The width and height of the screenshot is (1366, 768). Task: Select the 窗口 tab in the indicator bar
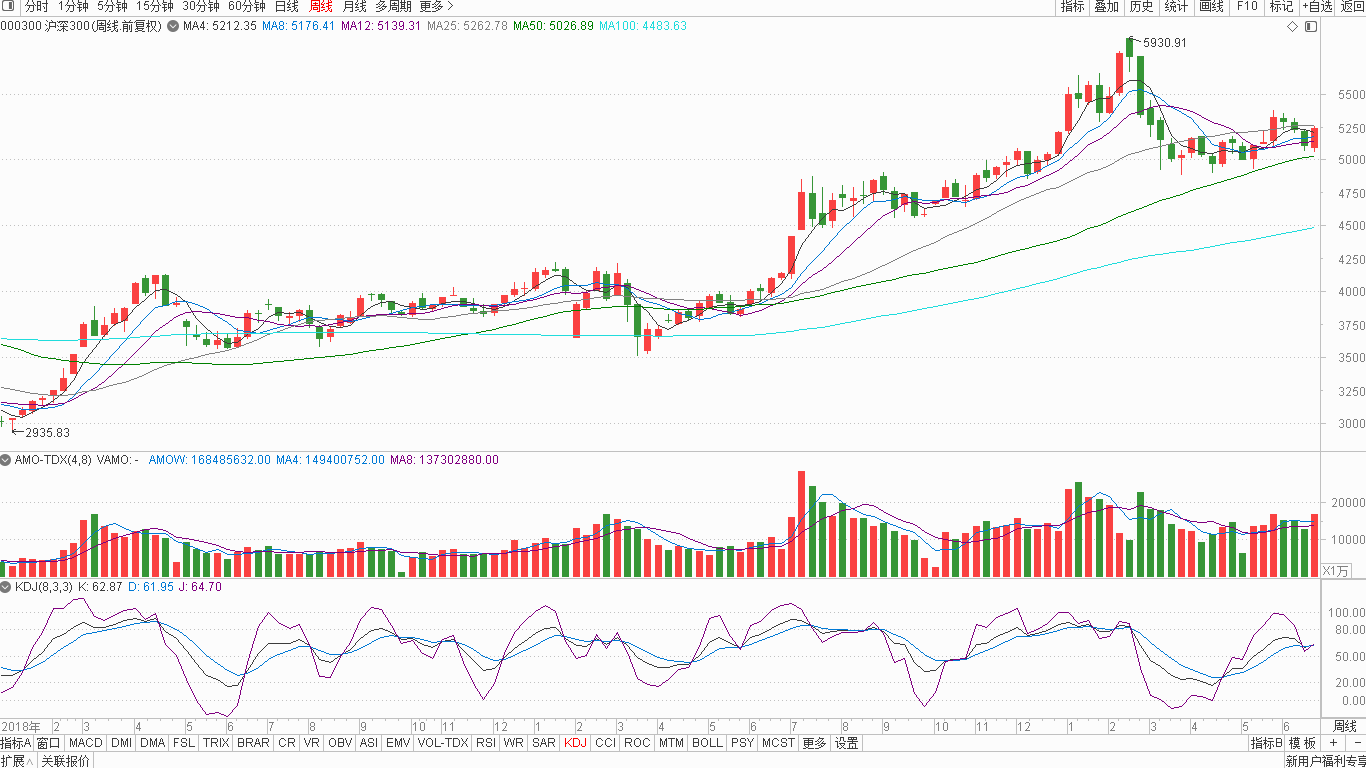pos(49,743)
